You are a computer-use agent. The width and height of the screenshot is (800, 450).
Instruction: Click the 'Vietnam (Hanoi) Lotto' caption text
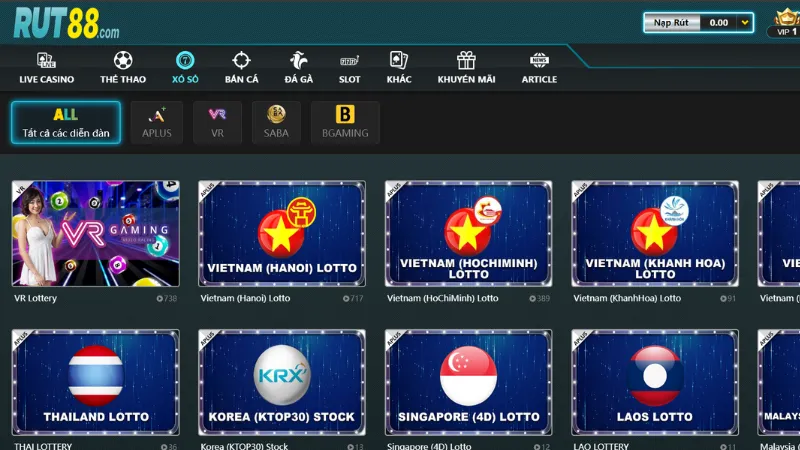pos(245,298)
